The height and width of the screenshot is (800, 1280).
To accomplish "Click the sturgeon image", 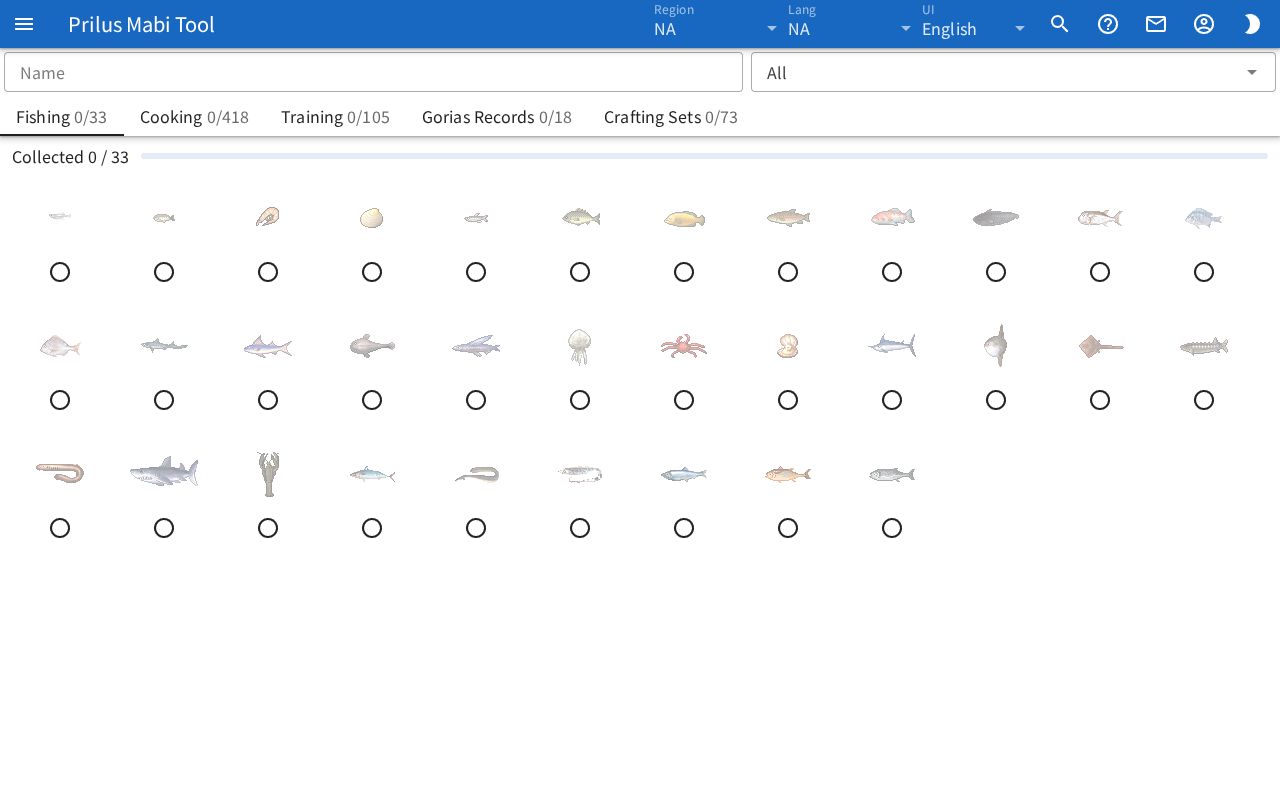I will (1204, 346).
